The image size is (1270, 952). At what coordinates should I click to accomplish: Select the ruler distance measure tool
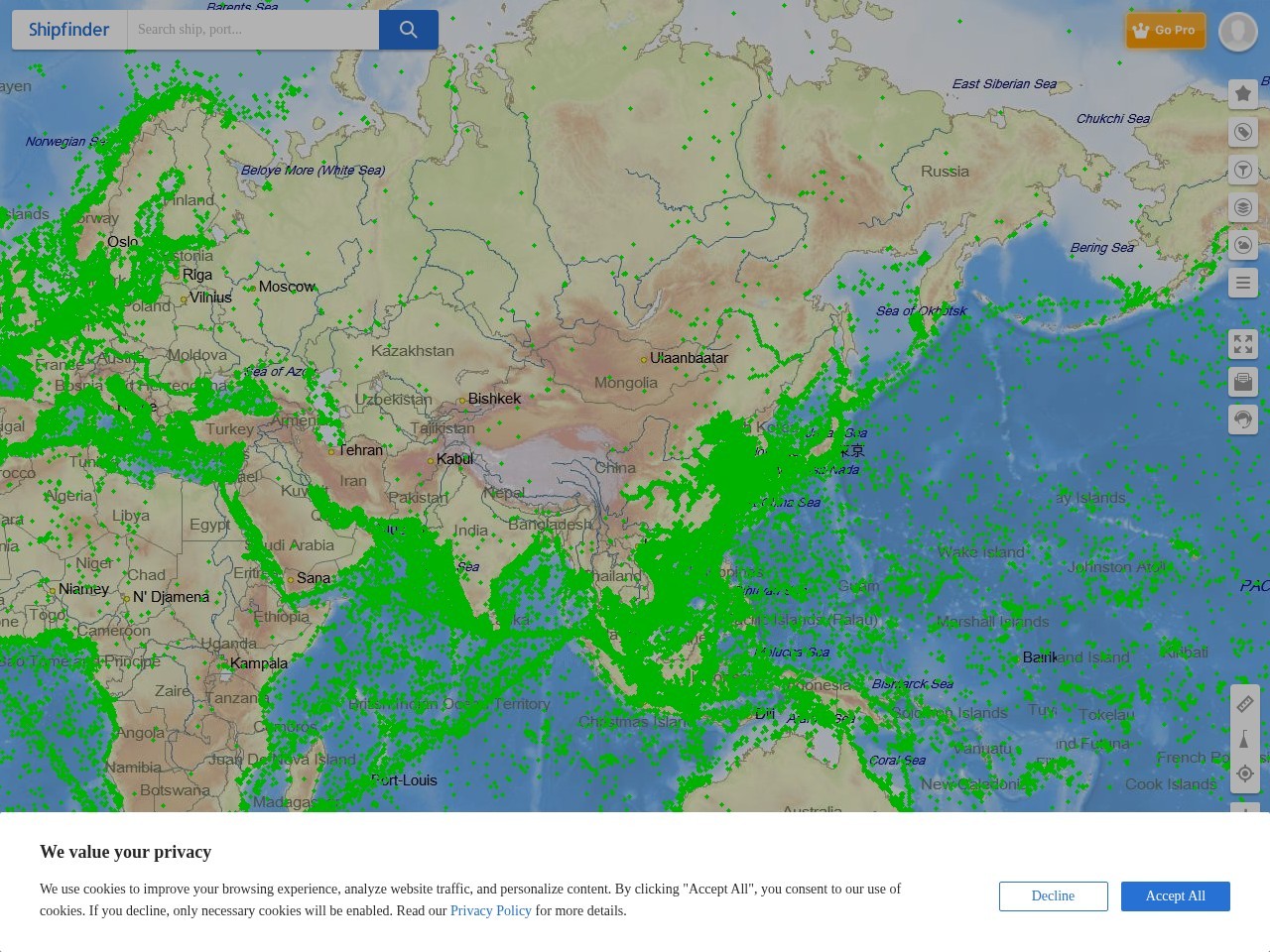pyautogui.click(x=1244, y=704)
